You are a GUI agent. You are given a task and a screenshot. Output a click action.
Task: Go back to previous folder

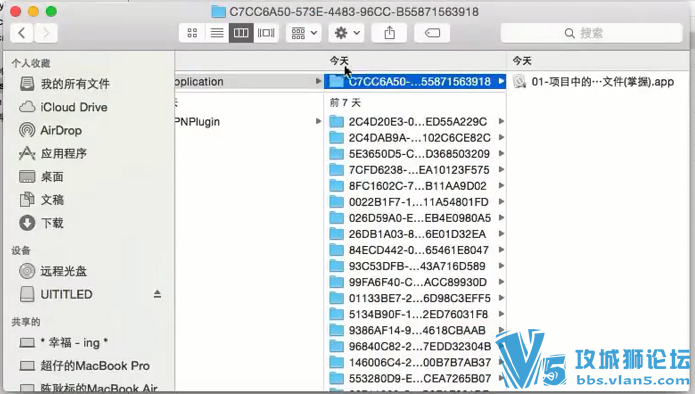[x=21, y=33]
